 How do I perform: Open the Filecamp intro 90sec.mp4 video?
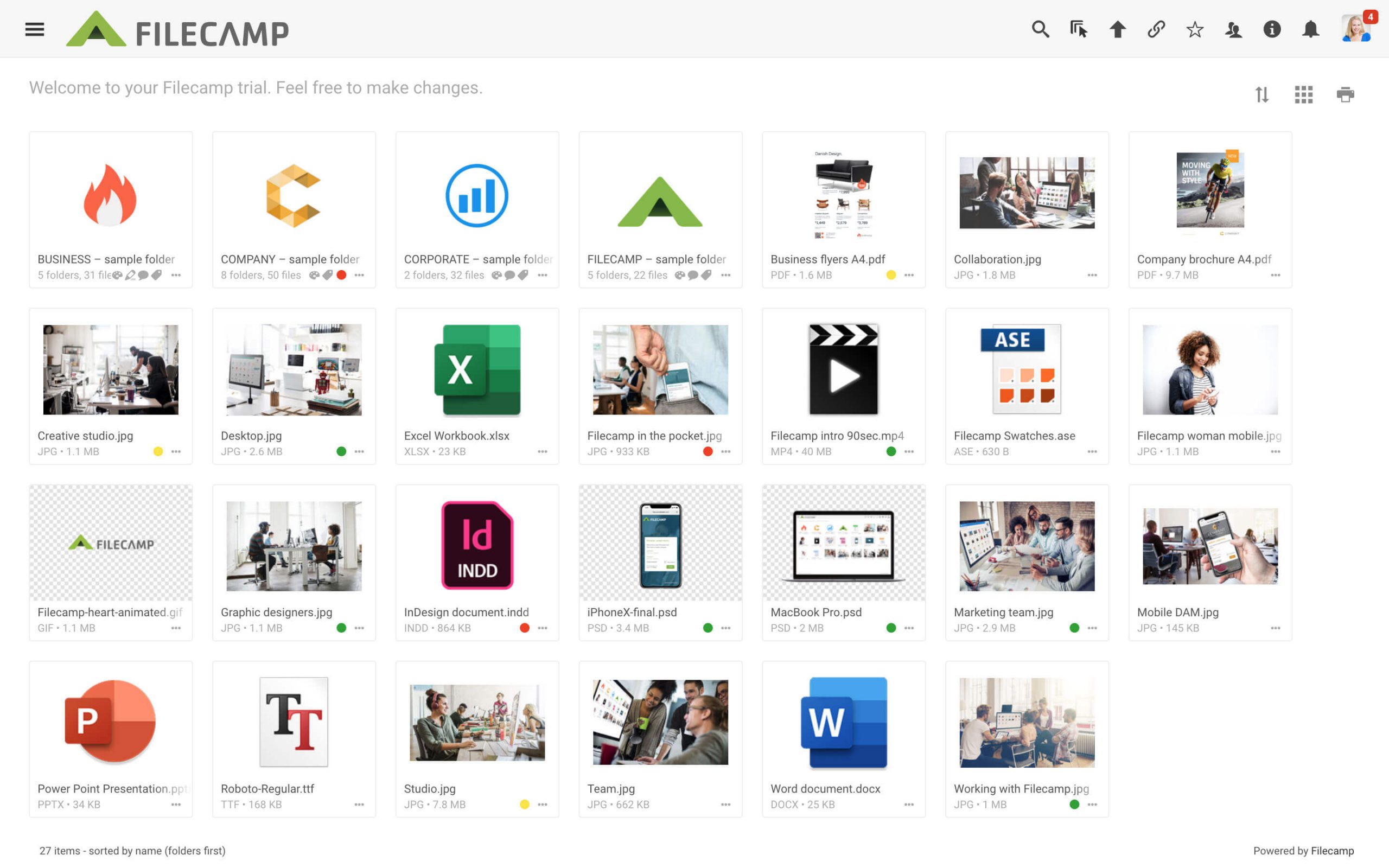point(843,386)
